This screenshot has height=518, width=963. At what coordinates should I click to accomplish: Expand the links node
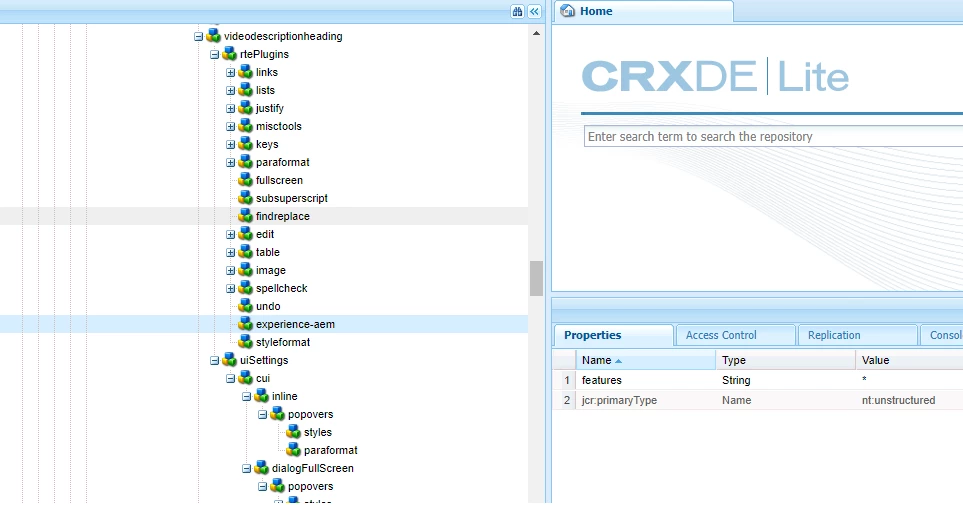pyautogui.click(x=230, y=73)
